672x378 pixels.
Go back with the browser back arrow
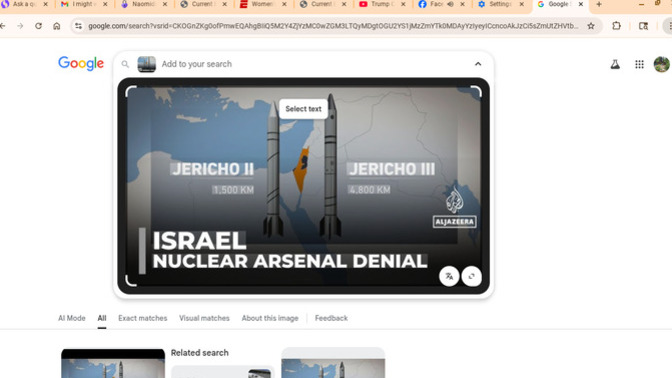3,26
